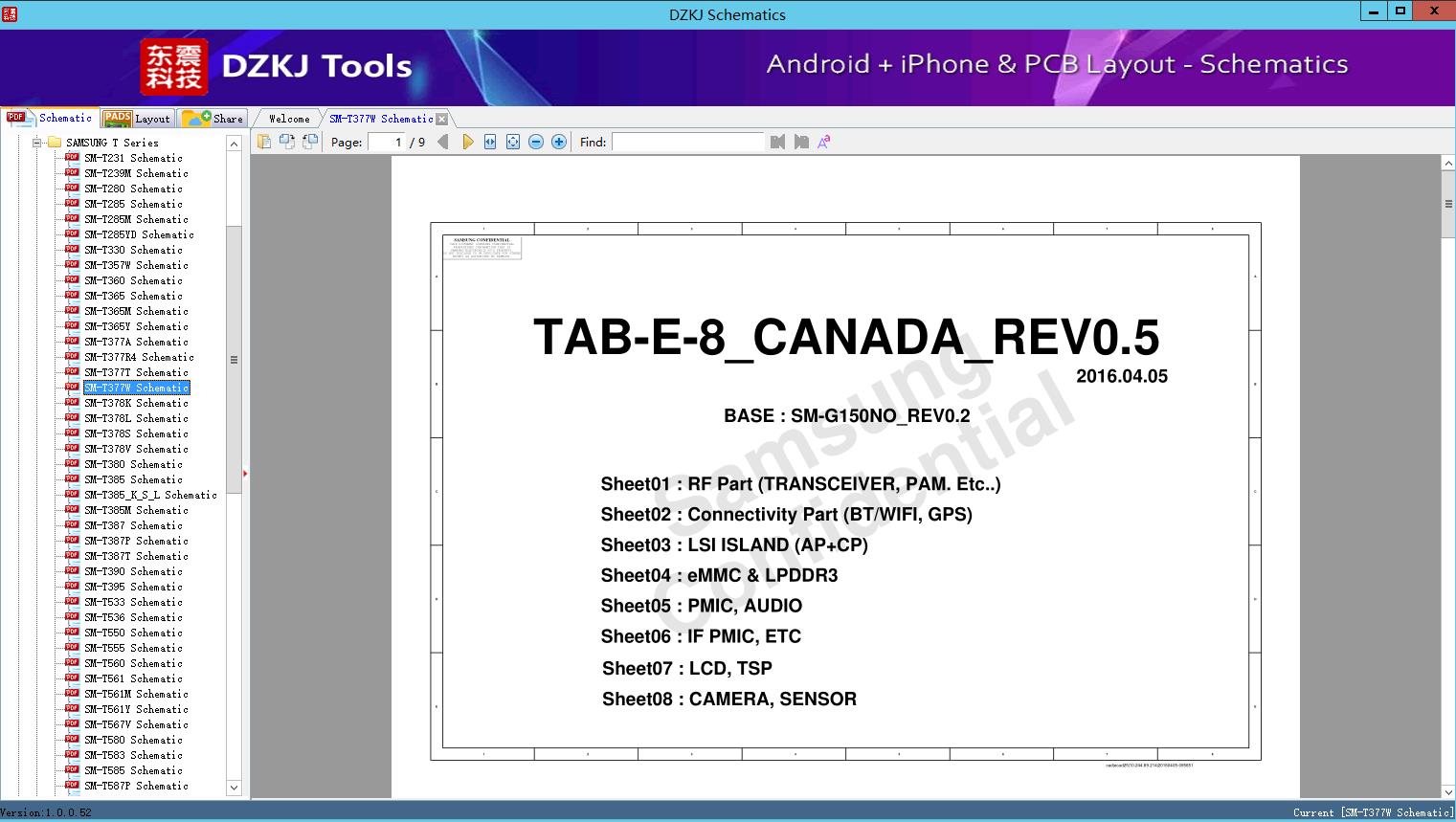Click the PDF icon beside SM-T231 Schematic

click(x=72, y=158)
